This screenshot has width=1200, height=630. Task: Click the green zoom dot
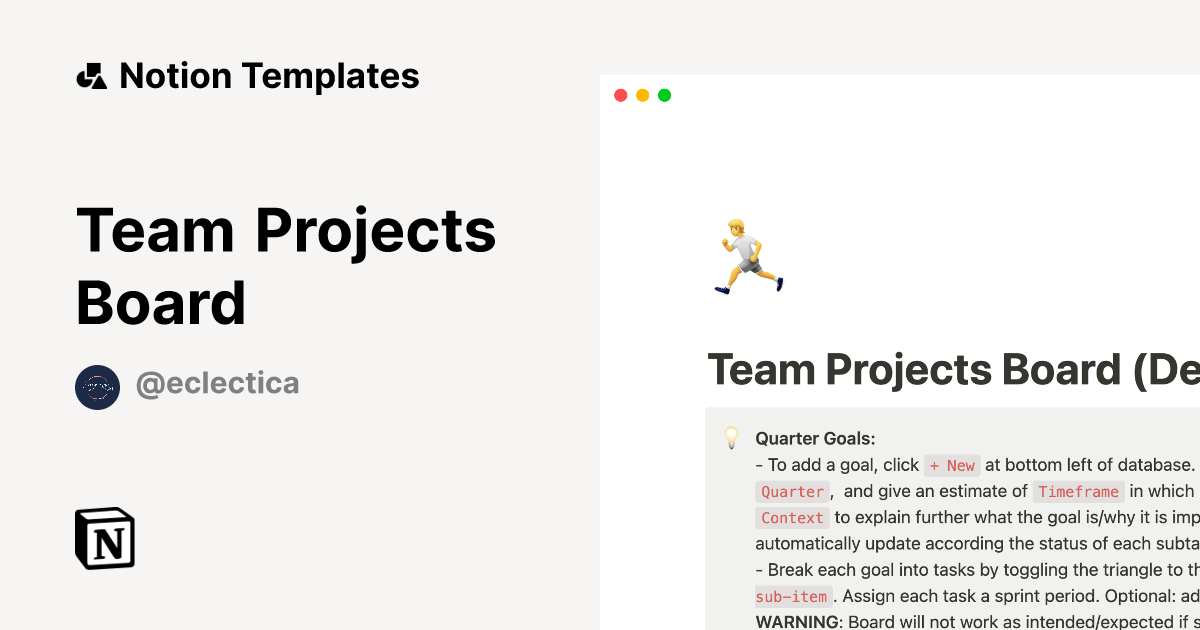tap(664, 95)
